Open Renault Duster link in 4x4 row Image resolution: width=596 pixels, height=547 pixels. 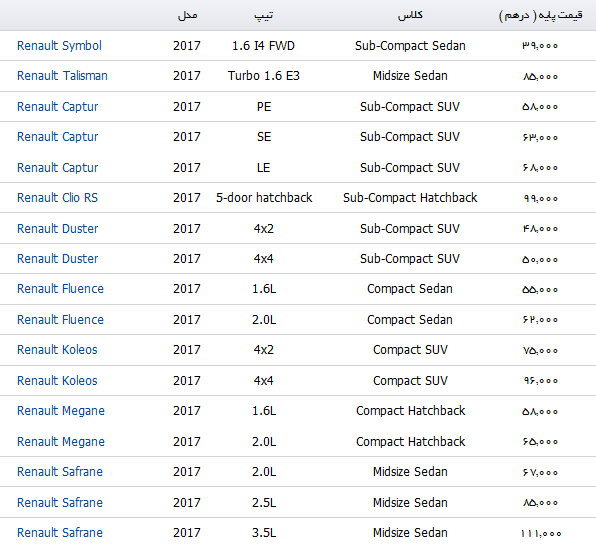pos(57,258)
